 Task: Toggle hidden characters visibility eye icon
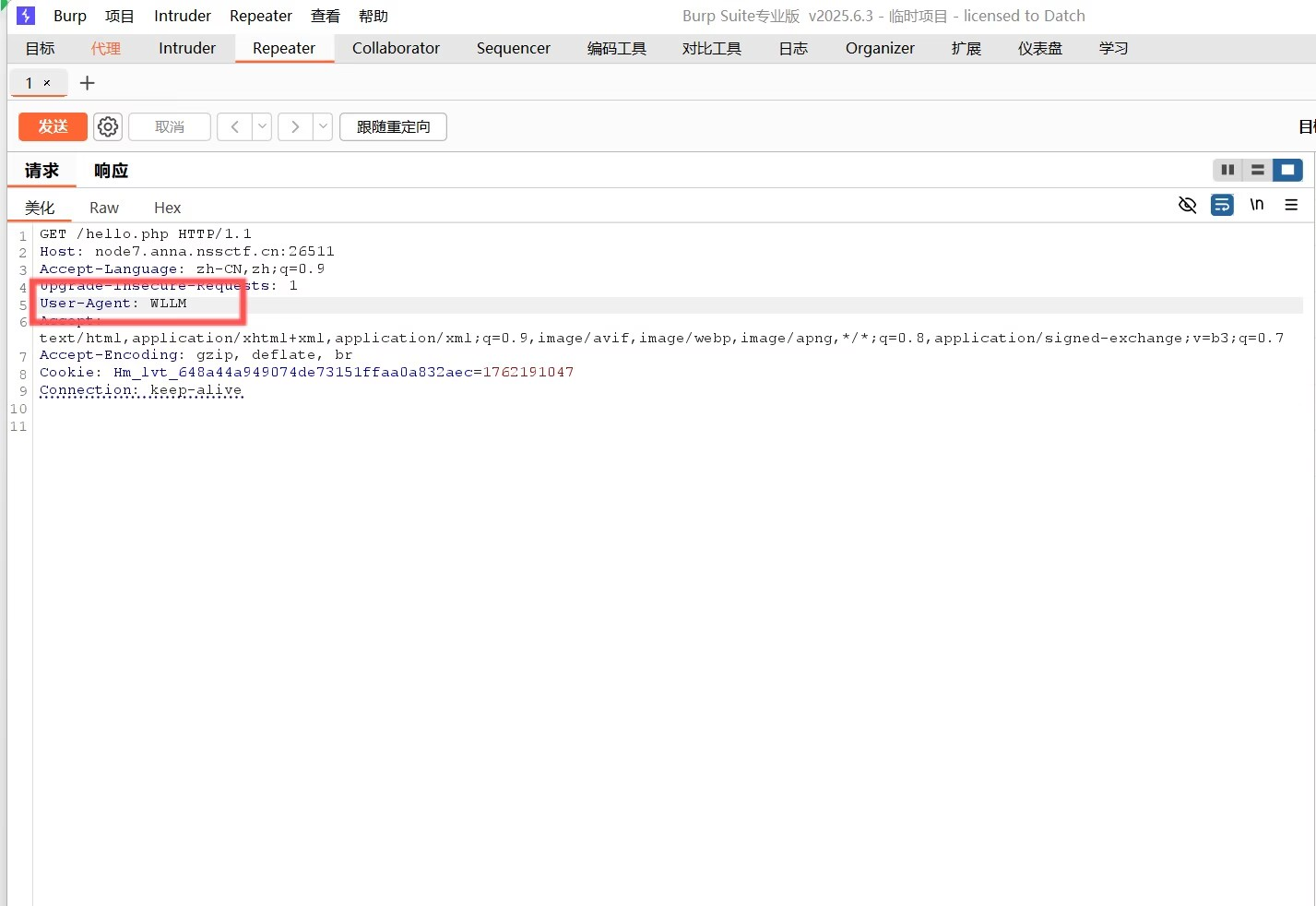point(1188,205)
